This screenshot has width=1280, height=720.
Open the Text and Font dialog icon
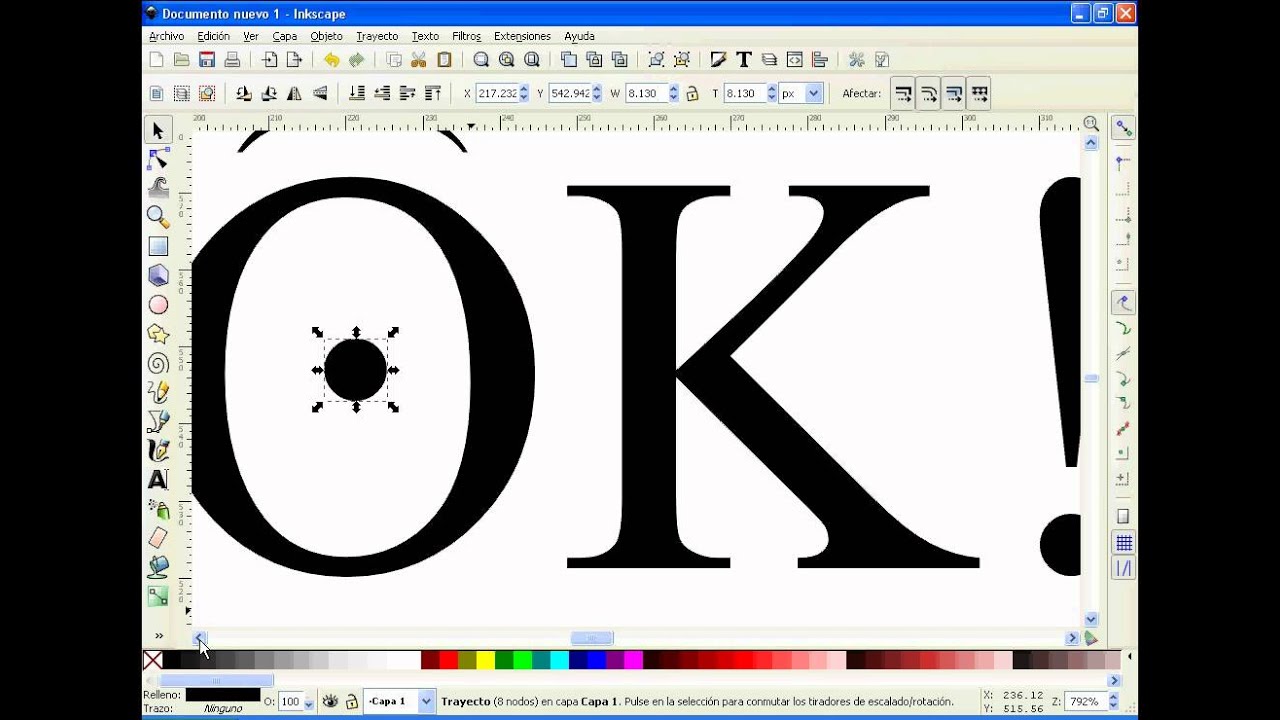pyautogui.click(x=744, y=60)
